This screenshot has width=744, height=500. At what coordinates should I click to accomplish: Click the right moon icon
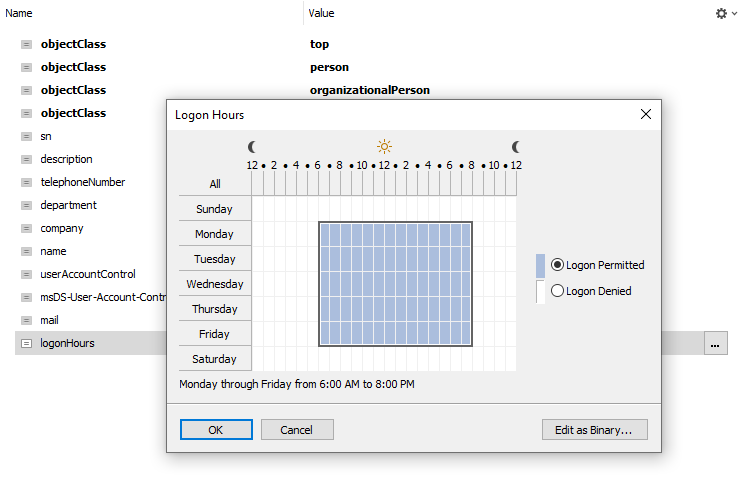pyautogui.click(x=516, y=146)
